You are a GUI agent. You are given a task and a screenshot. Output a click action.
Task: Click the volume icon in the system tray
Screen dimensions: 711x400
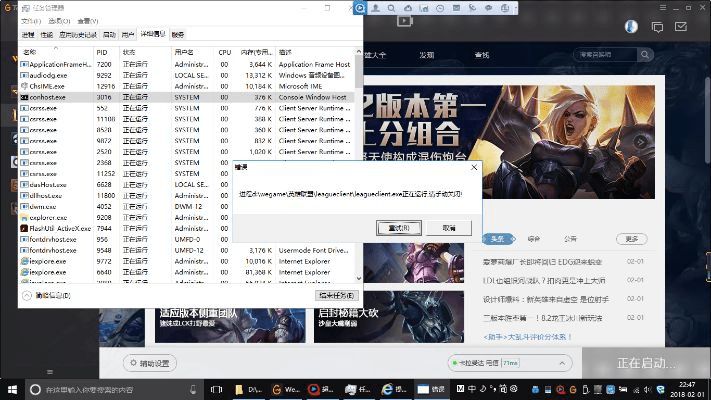coord(648,390)
